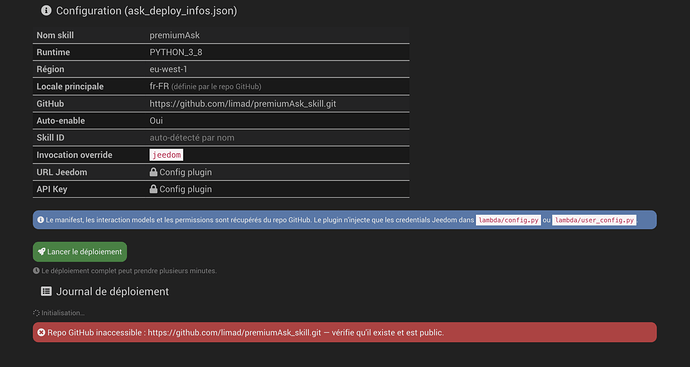Click the API Key row label
Screen dimensions: 690x367
(x=52, y=189)
